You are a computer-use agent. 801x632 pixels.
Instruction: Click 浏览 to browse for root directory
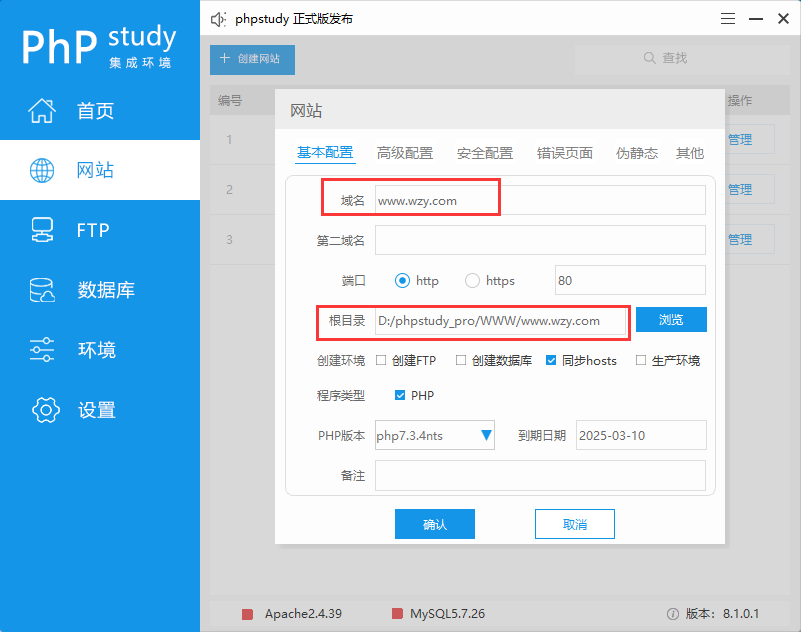pyautogui.click(x=670, y=319)
